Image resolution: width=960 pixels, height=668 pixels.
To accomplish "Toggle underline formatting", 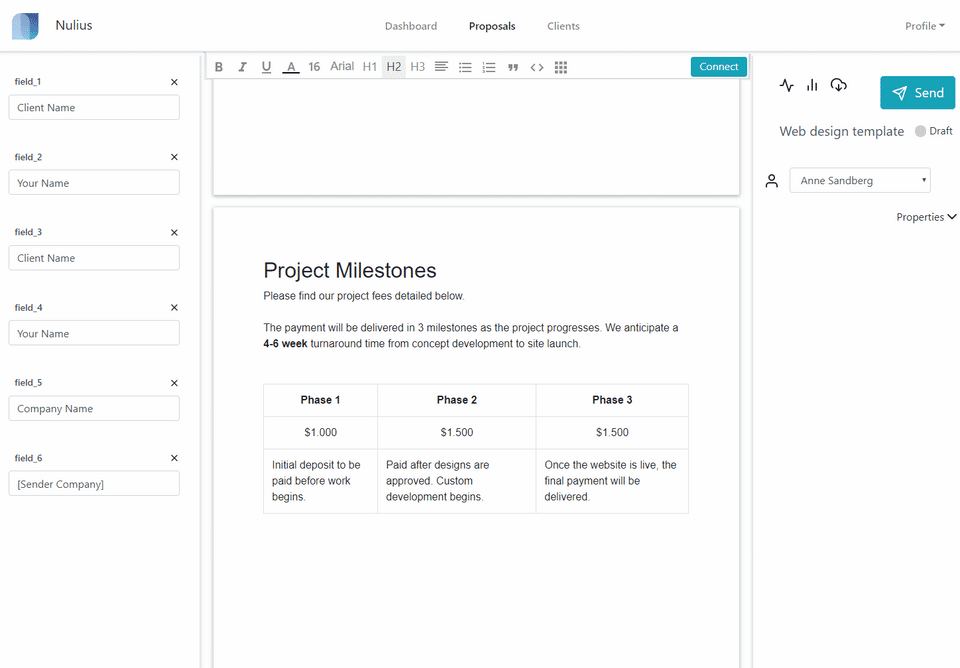I will pos(266,67).
